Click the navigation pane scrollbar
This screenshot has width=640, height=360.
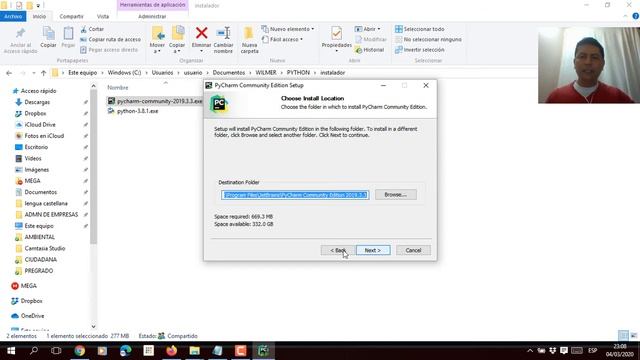point(93,167)
